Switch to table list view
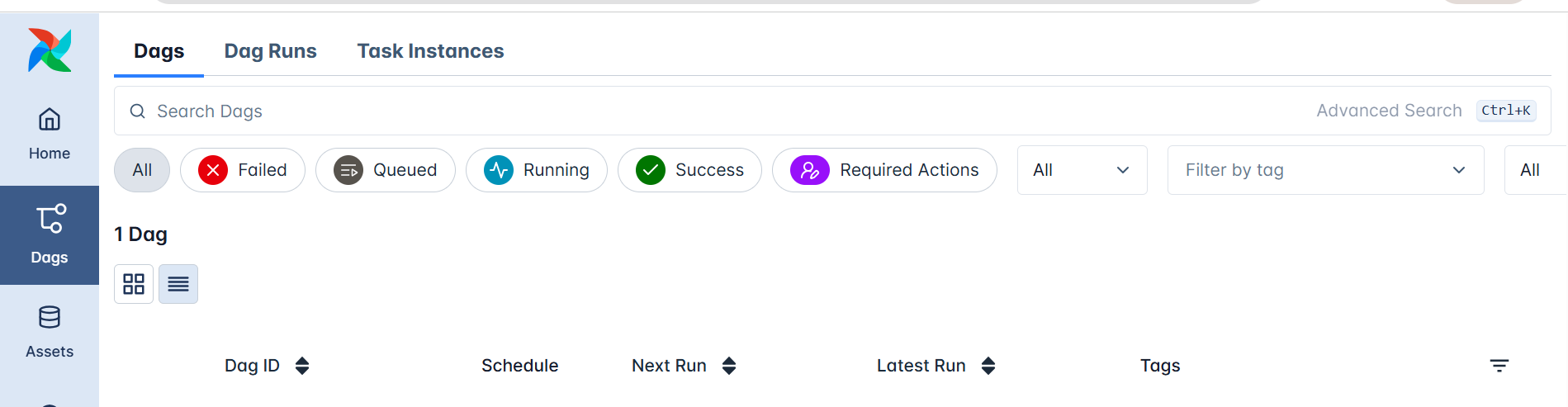 178,284
